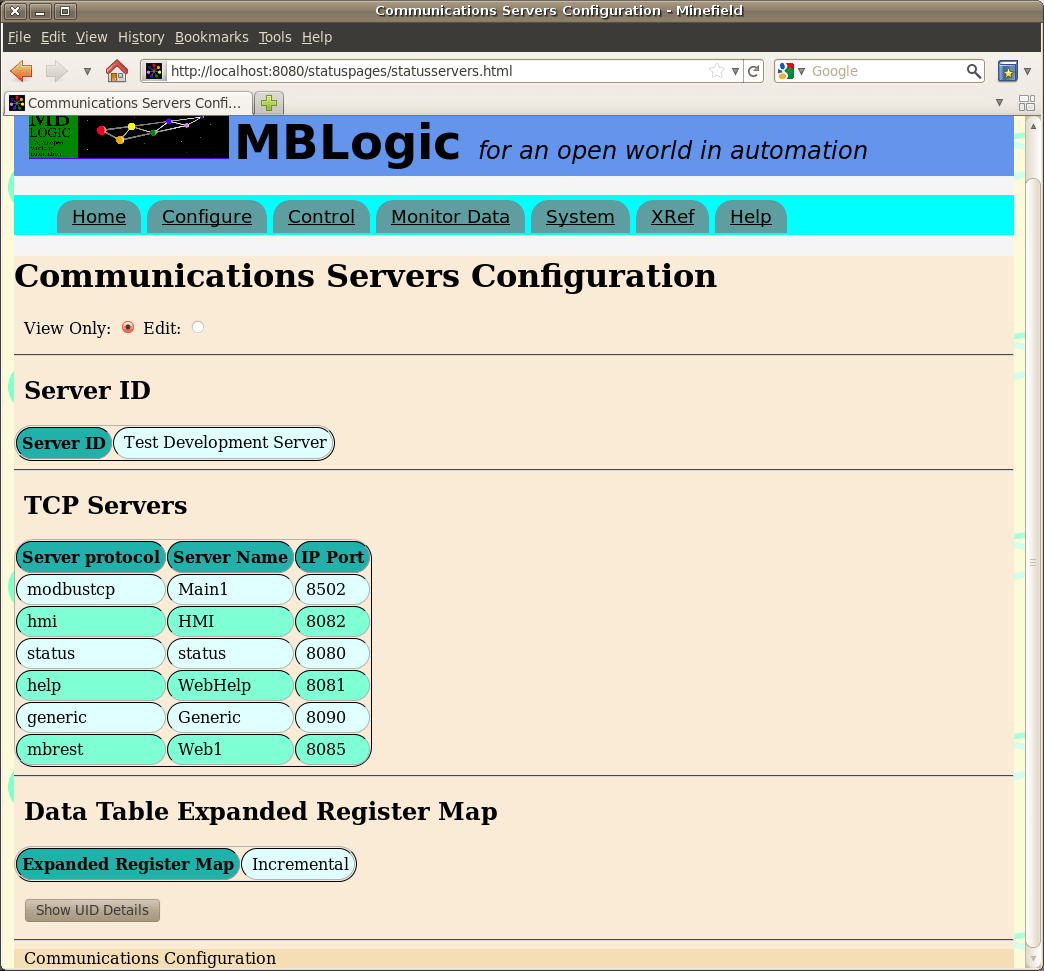The image size is (1044, 971).
Task: Click the generic protocol cell
Action: pos(91,717)
